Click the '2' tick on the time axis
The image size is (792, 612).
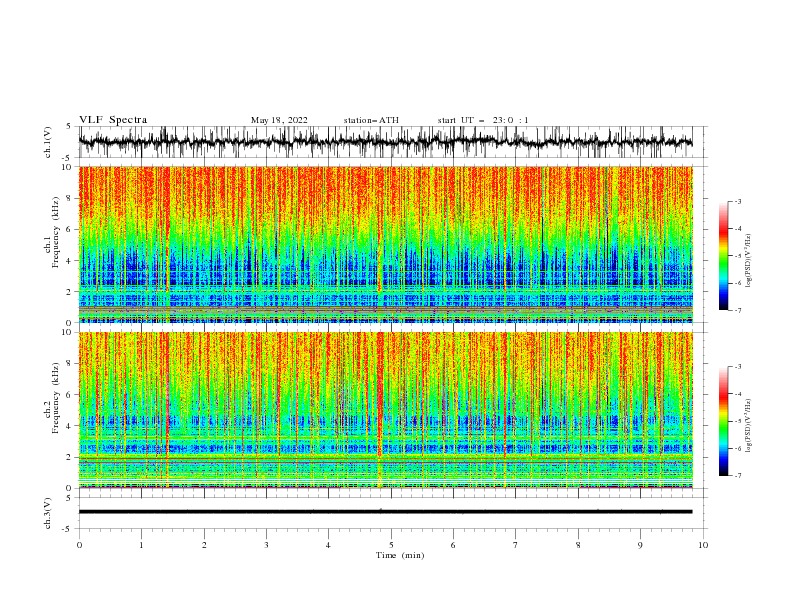[x=204, y=545]
